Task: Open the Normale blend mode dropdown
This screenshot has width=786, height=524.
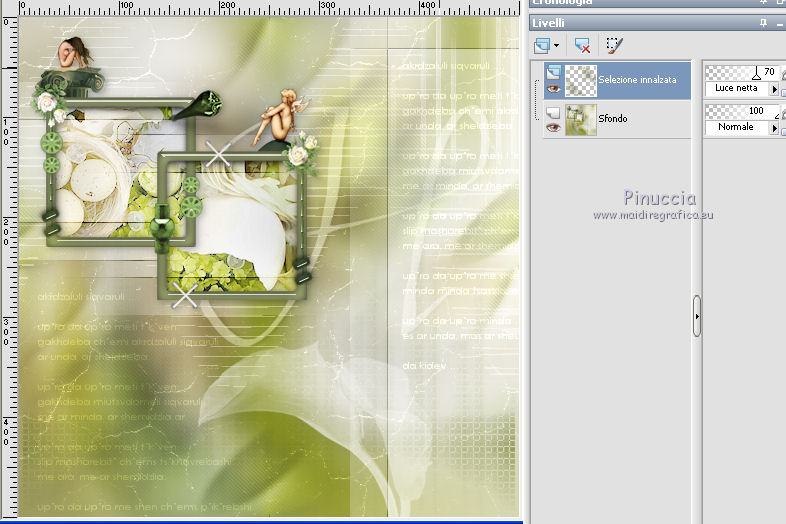Action: [x=774, y=128]
